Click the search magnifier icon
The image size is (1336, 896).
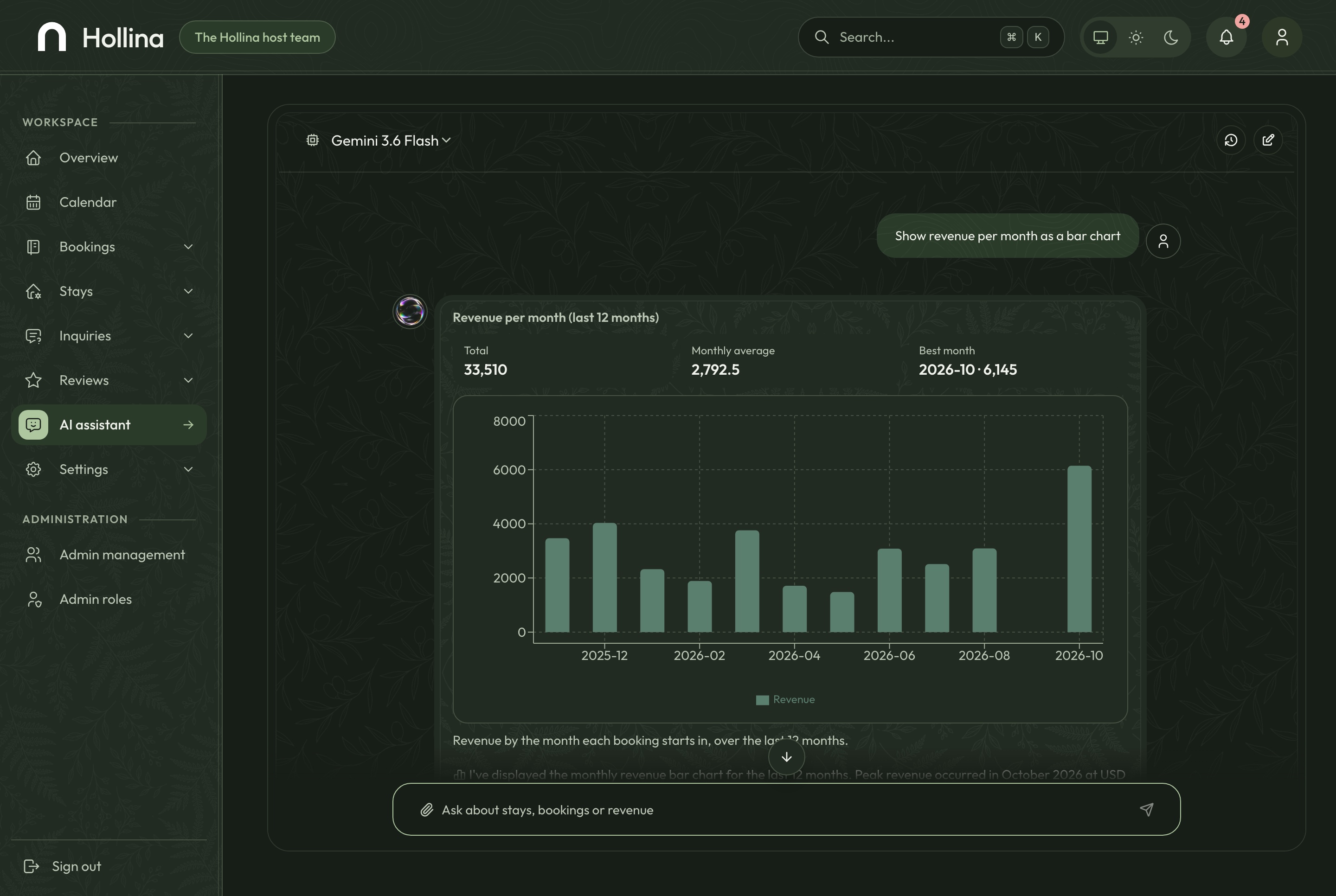[x=822, y=37]
